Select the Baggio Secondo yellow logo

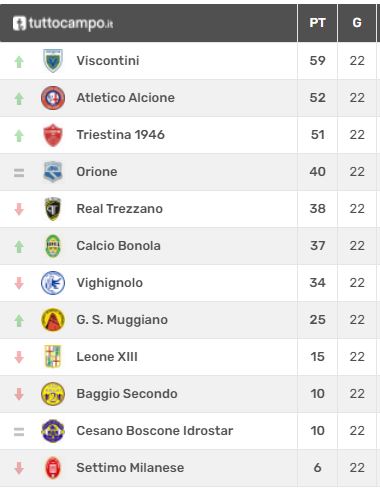point(53,394)
